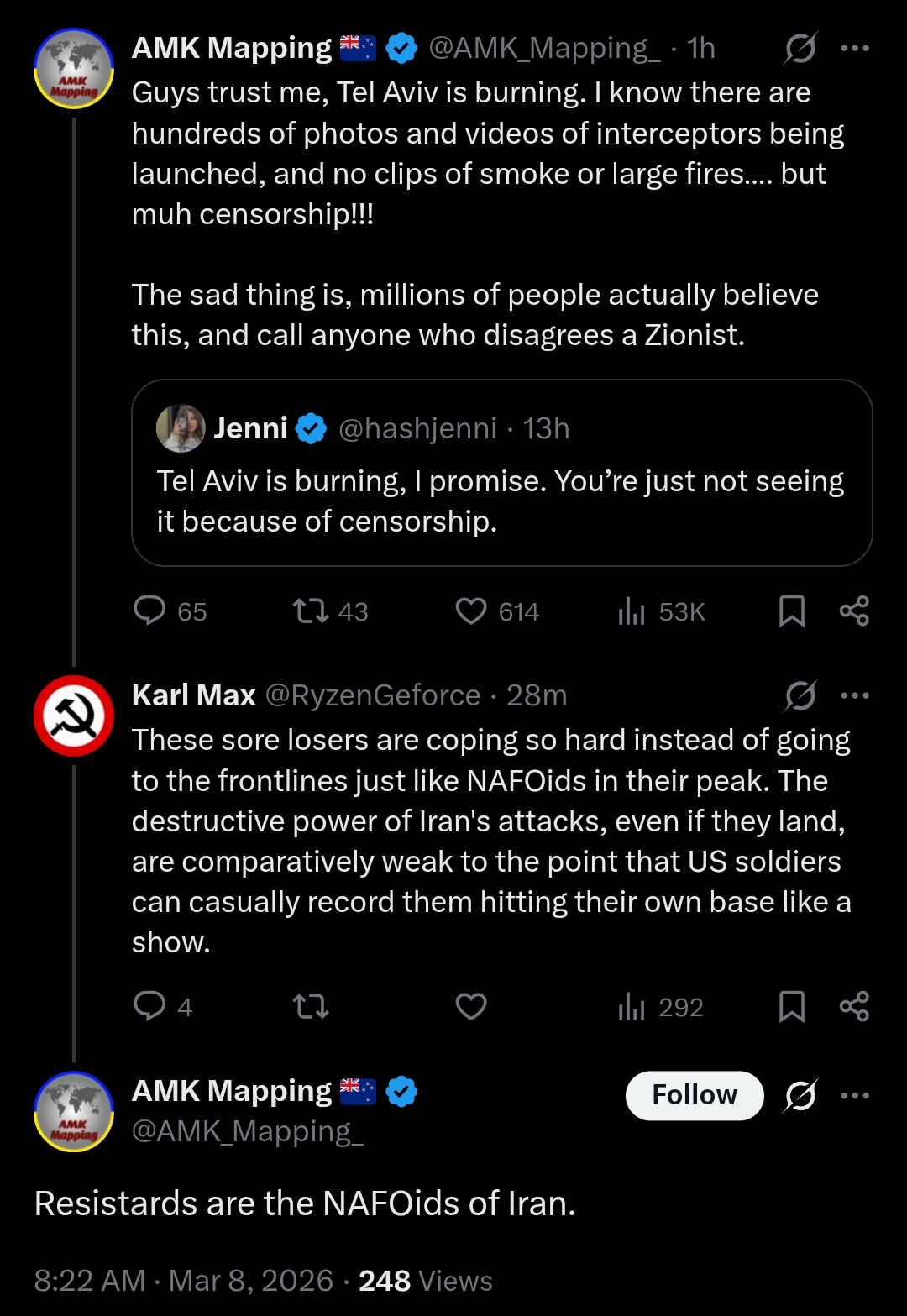View analytics showing 53K views

pos(632,611)
